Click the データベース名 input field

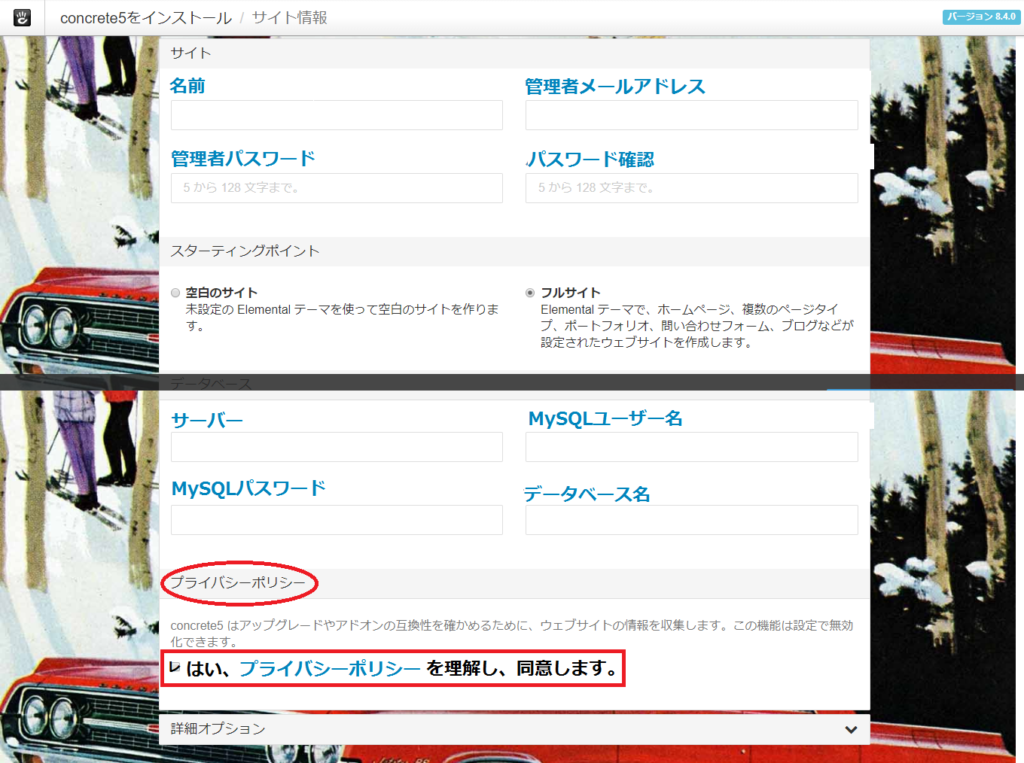point(691,520)
